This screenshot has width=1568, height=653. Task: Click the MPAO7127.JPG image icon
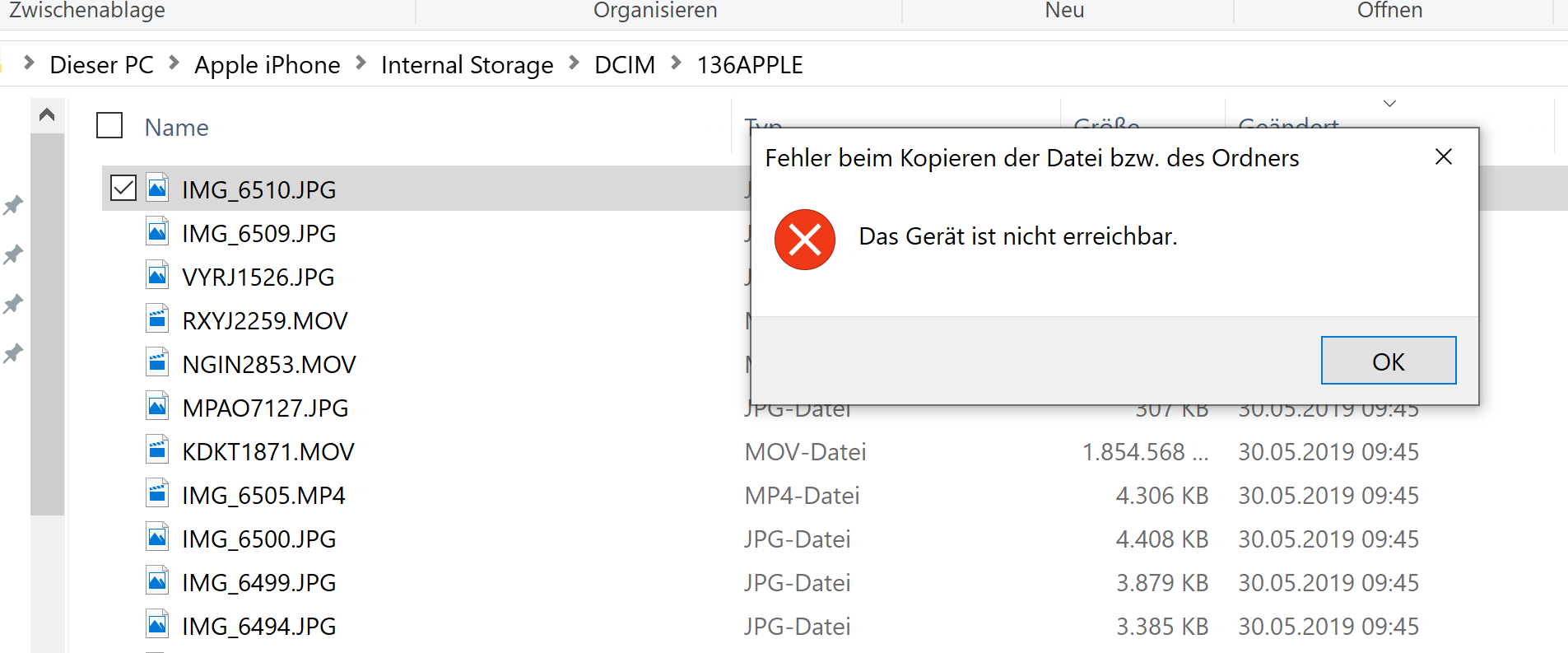pyautogui.click(x=157, y=408)
